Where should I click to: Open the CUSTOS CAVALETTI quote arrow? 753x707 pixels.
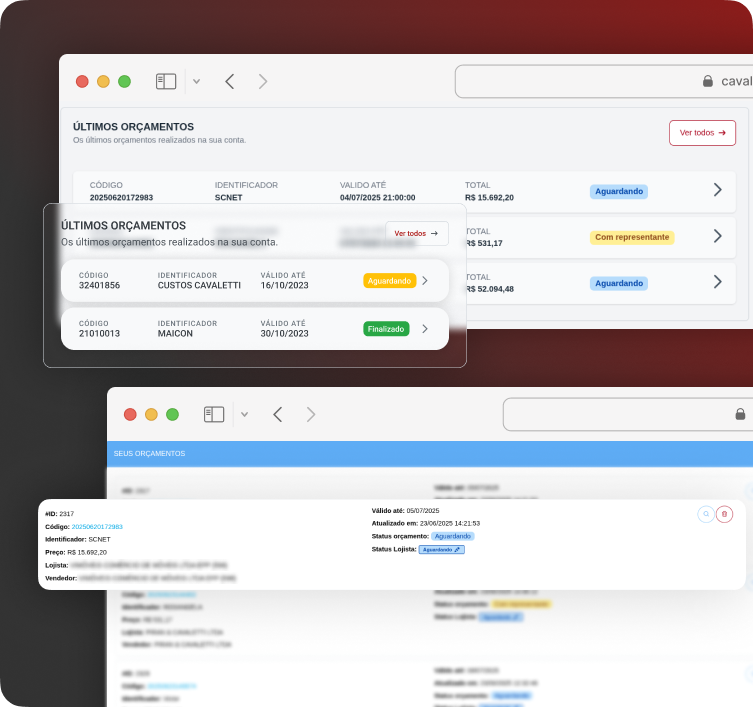coord(425,281)
